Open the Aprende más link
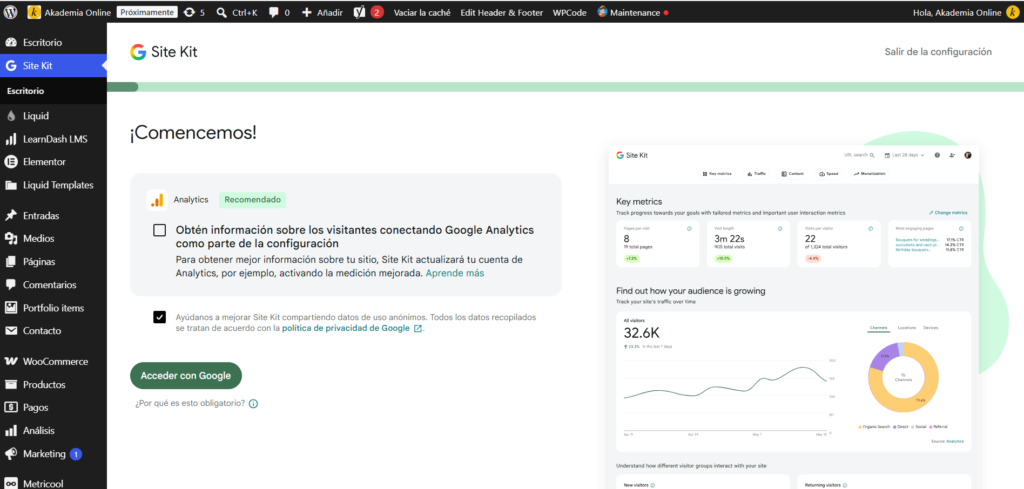1024x489 pixels. tap(455, 274)
